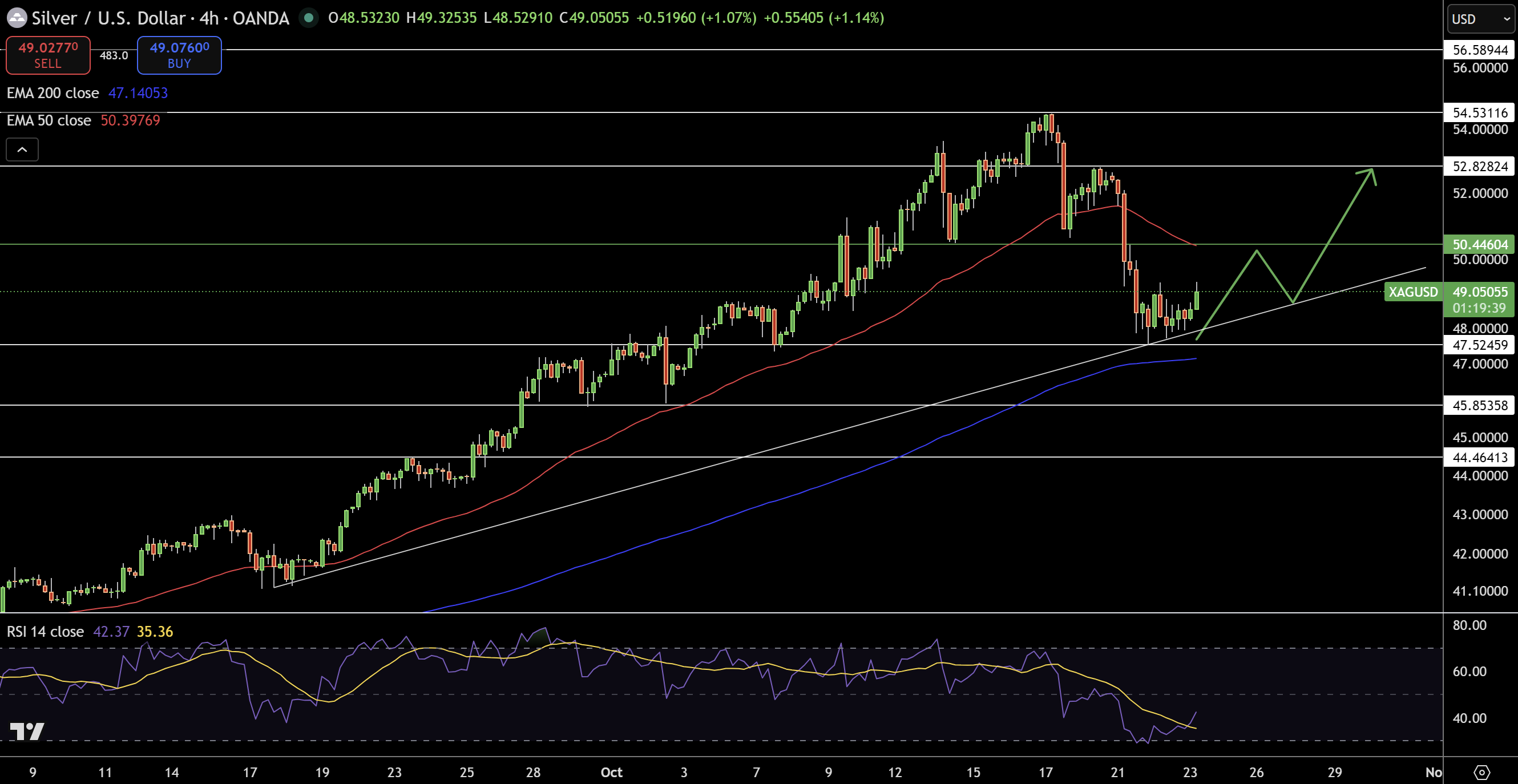1518x784 pixels.
Task: Click the 47.52459 support level label
Action: point(1480,345)
